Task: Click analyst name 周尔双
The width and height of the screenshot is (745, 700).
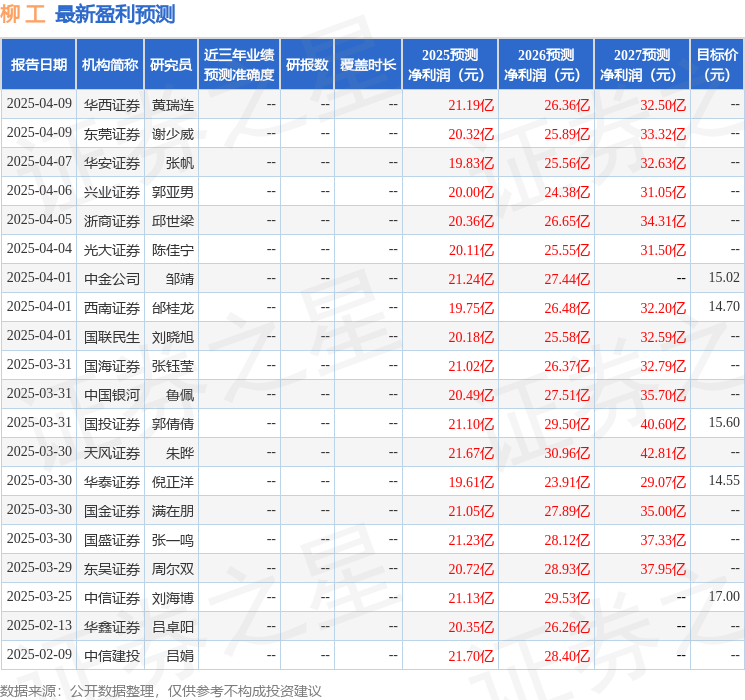Action: [172, 569]
